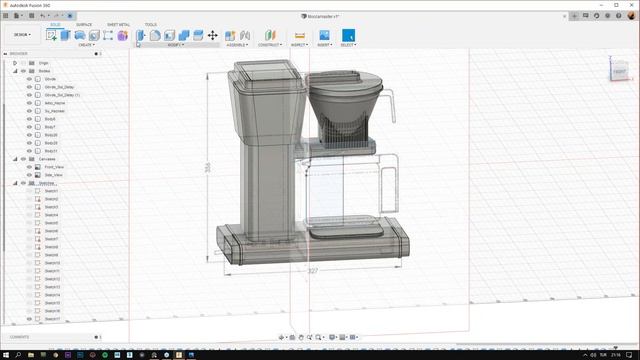Collapse the Bodies folder
Screen dimensions: 640x360
[15, 71]
